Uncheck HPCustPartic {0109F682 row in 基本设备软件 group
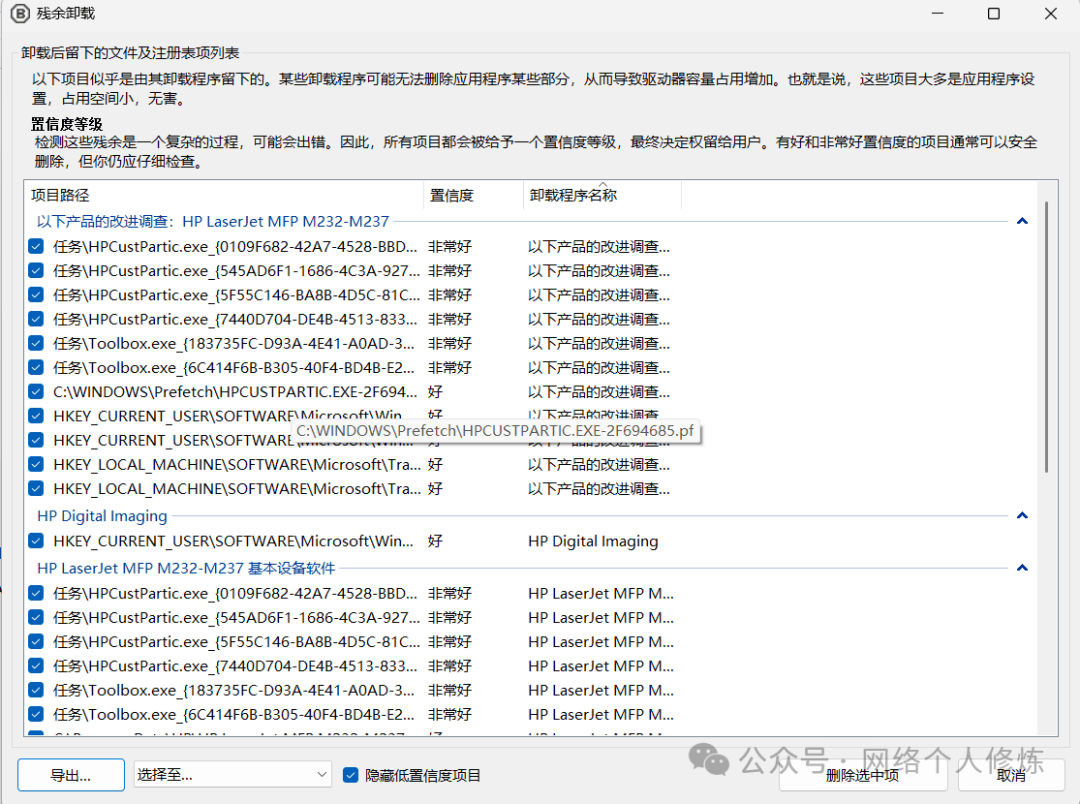Image resolution: width=1080 pixels, height=804 pixels. 37,593
